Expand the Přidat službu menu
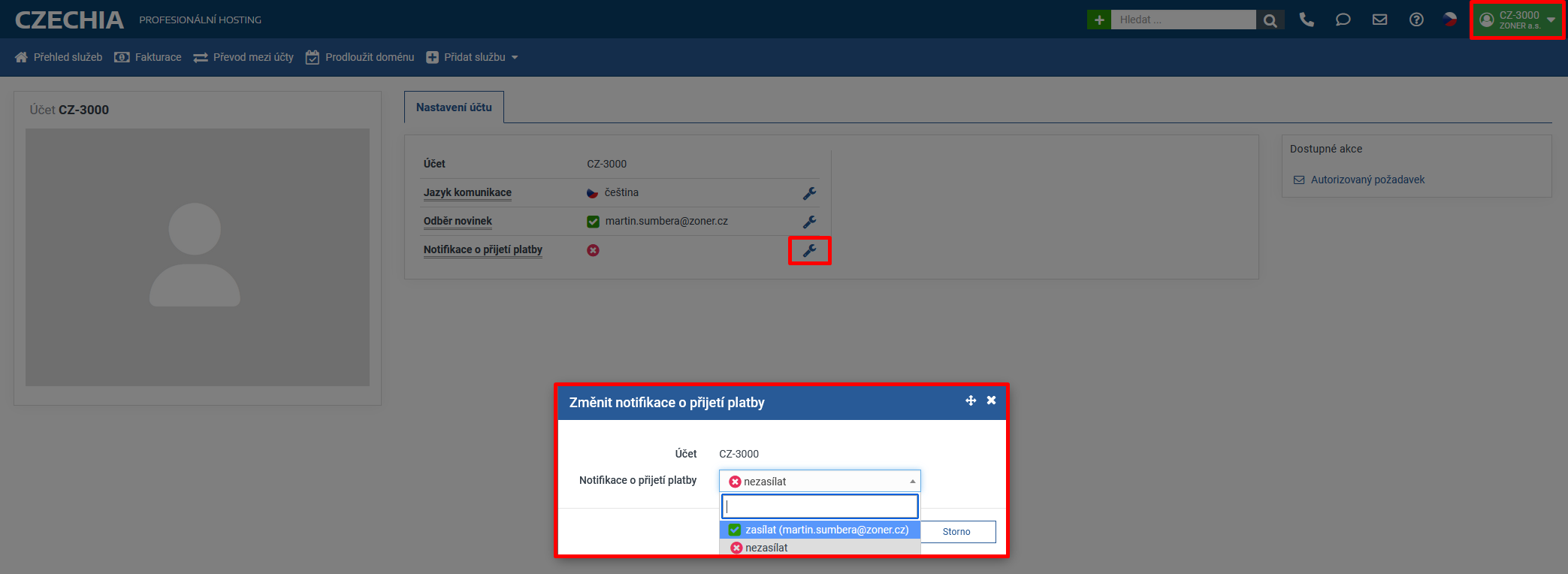 click(473, 57)
